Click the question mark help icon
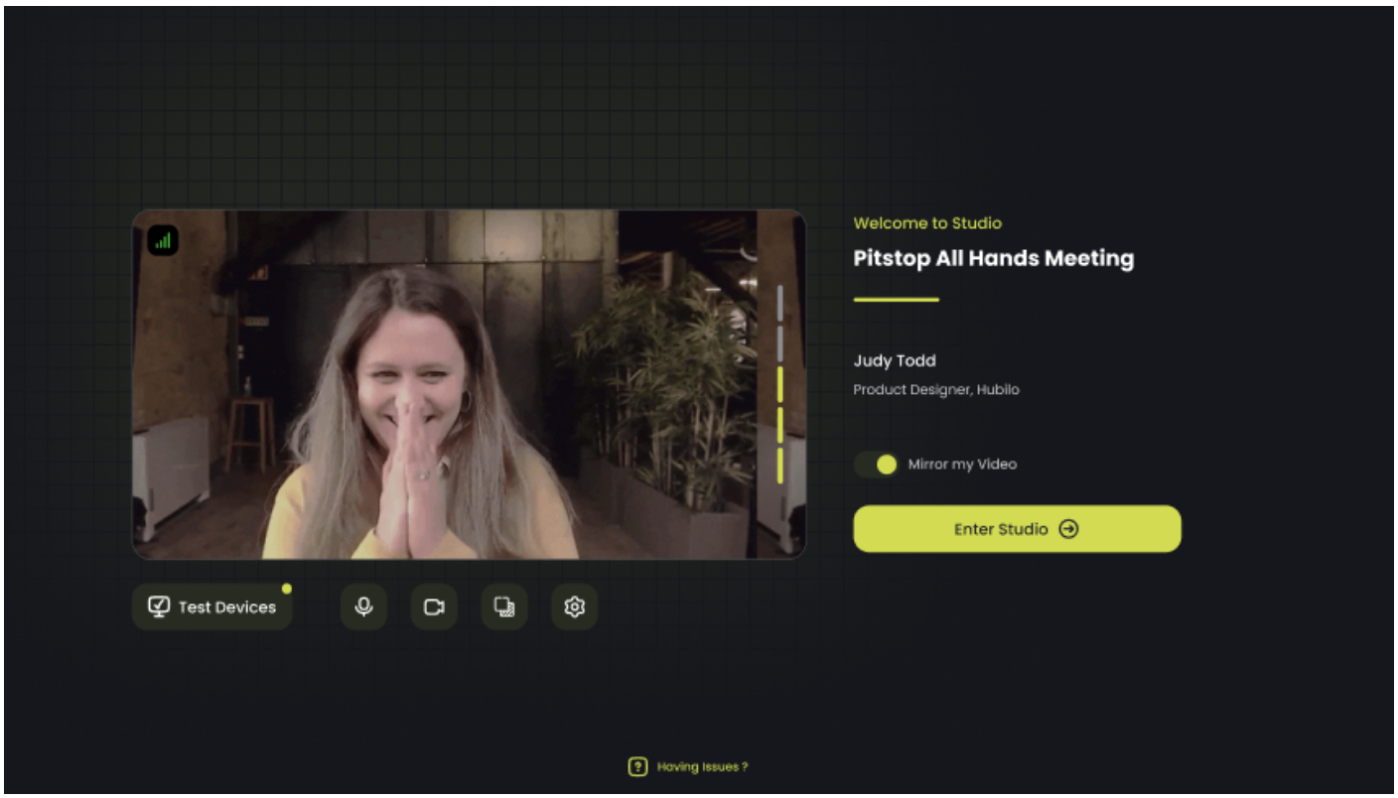The height and width of the screenshot is (798, 1398). pyautogui.click(x=637, y=767)
